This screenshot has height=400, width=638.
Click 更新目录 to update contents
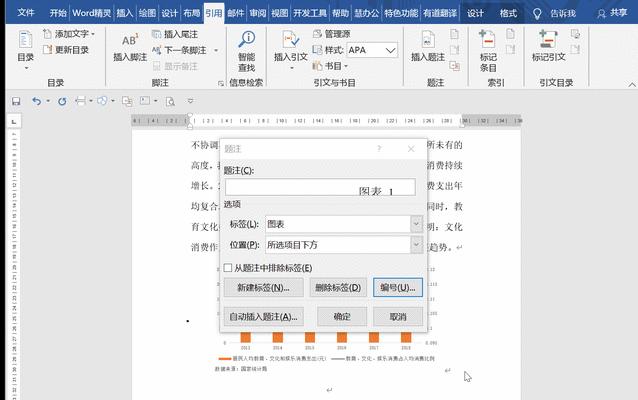[x=66, y=50]
